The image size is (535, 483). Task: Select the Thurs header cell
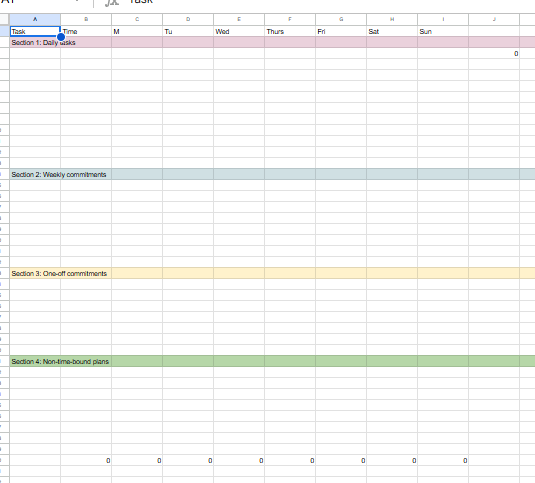290,31
